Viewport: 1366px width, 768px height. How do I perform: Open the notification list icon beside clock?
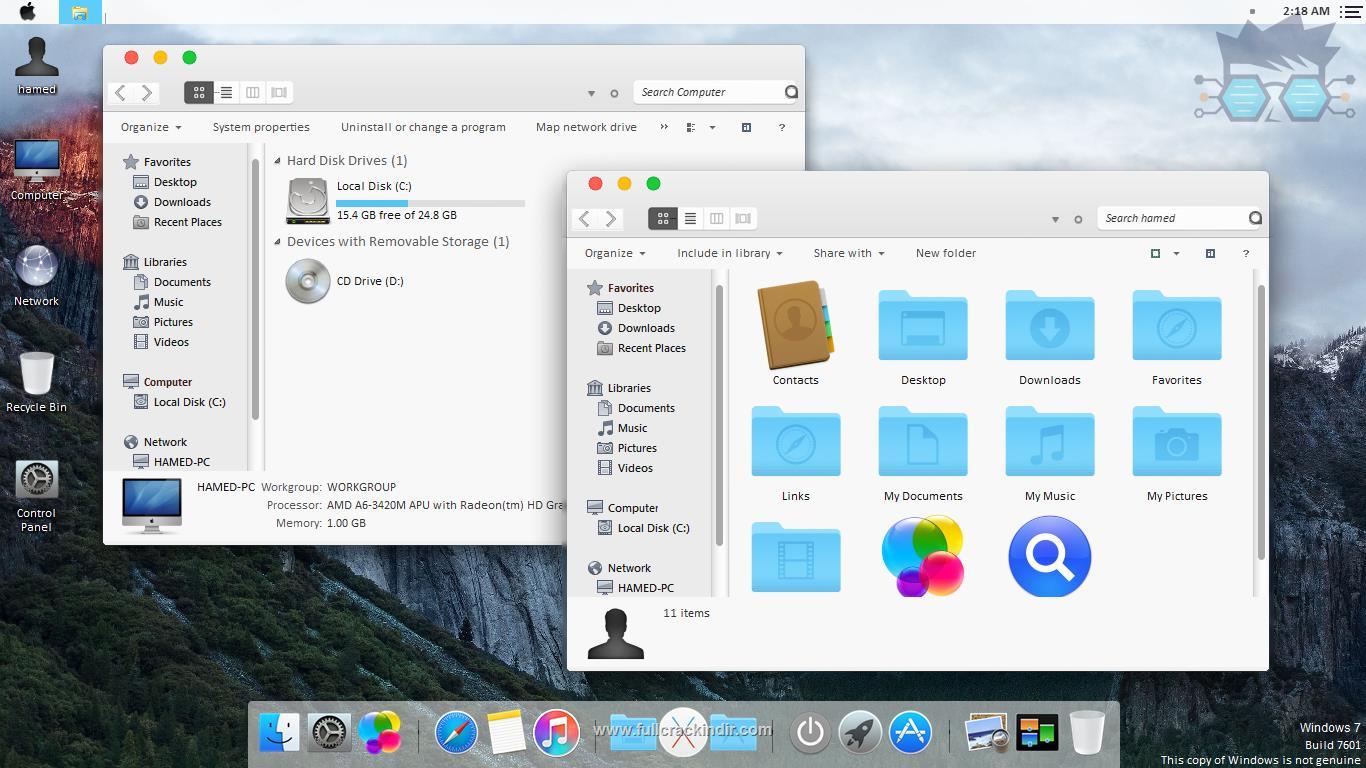[1350, 11]
